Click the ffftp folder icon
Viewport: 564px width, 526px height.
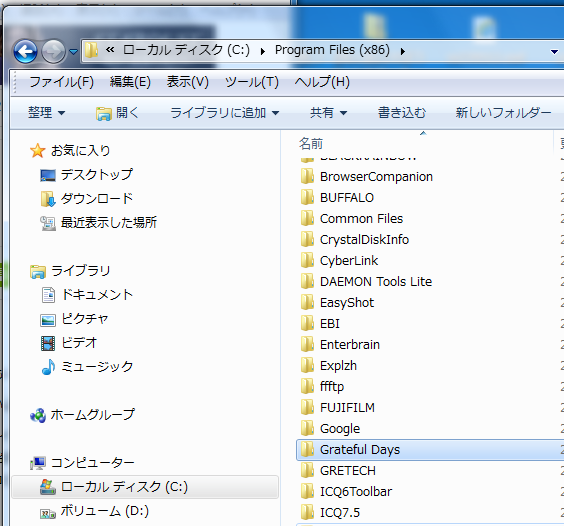(307, 386)
